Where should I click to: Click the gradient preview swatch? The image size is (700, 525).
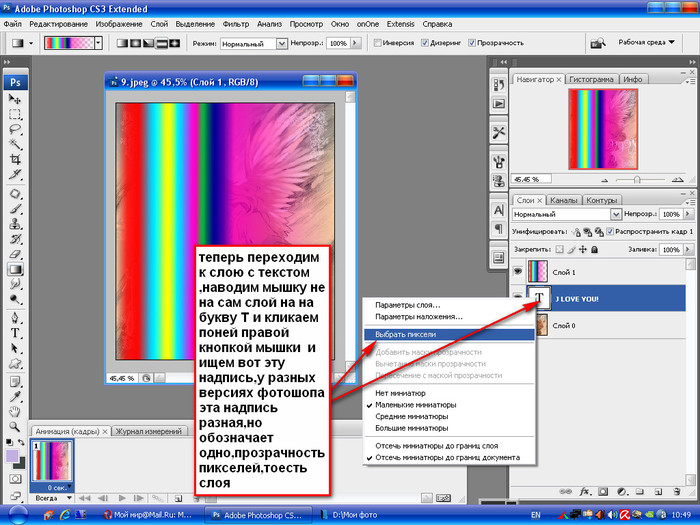(69, 43)
